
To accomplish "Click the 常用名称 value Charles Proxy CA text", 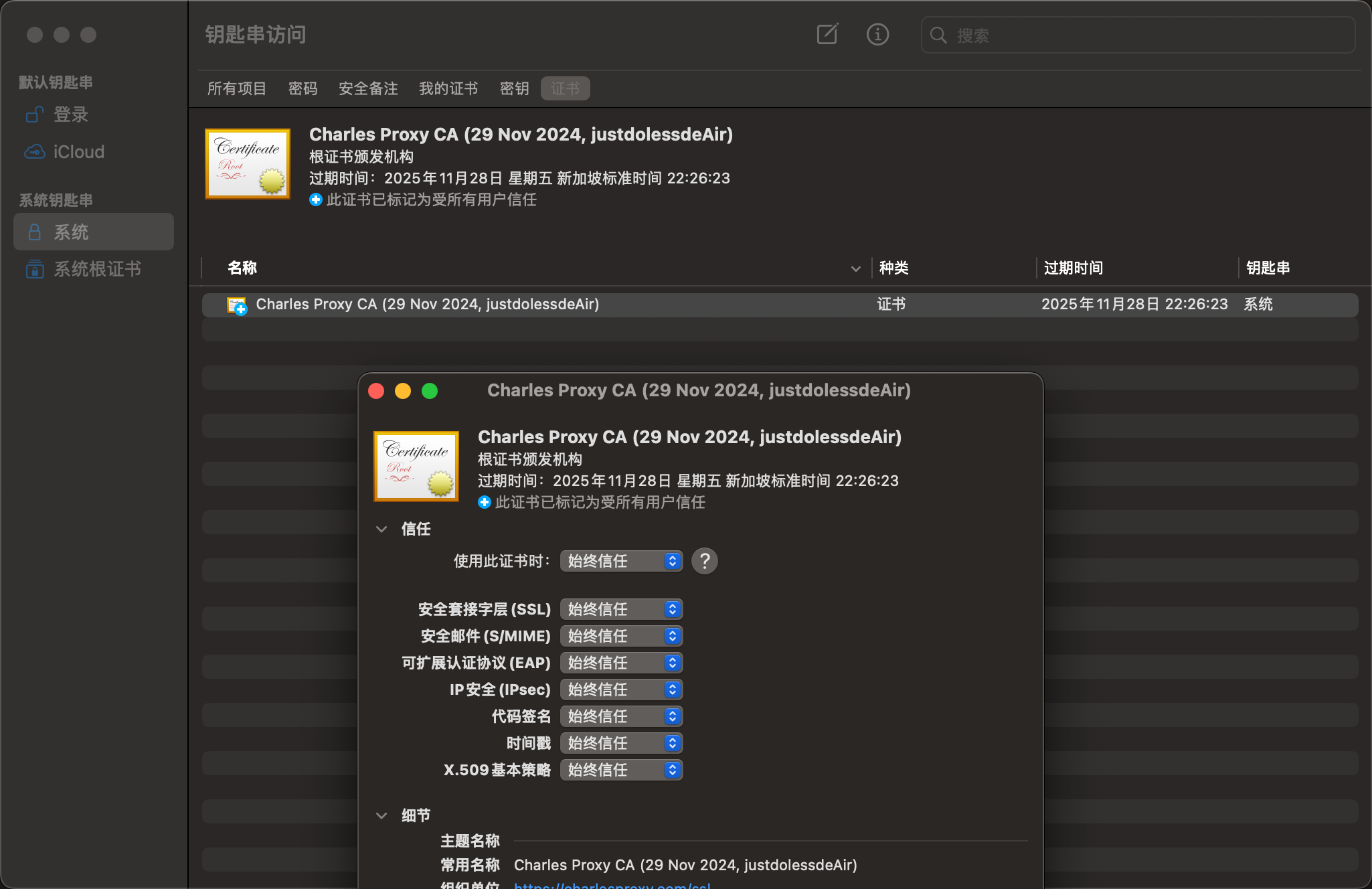I will pyautogui.click(x=685, y=865).
